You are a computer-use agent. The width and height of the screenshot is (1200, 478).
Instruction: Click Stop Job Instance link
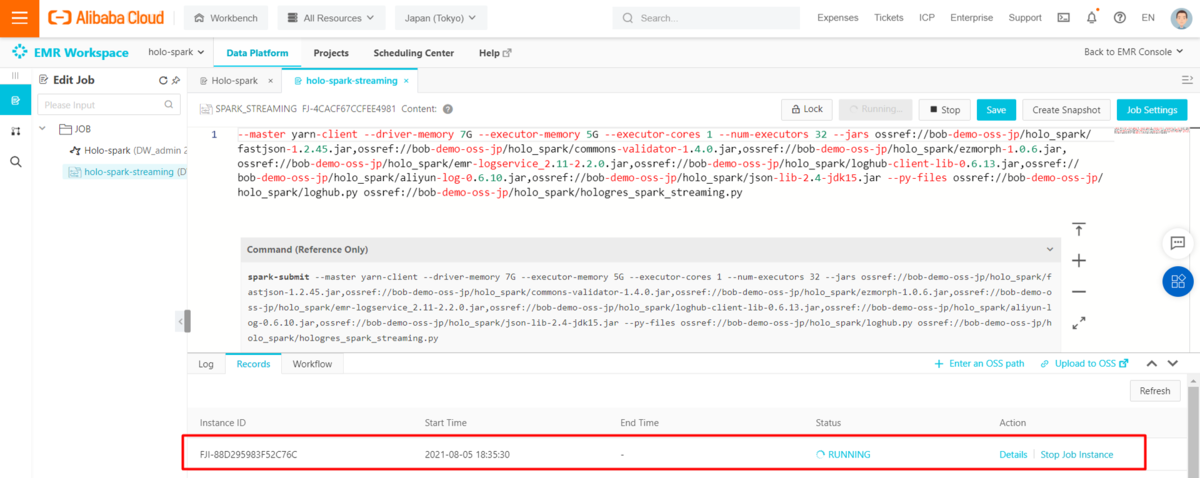tap(1077, 454)
